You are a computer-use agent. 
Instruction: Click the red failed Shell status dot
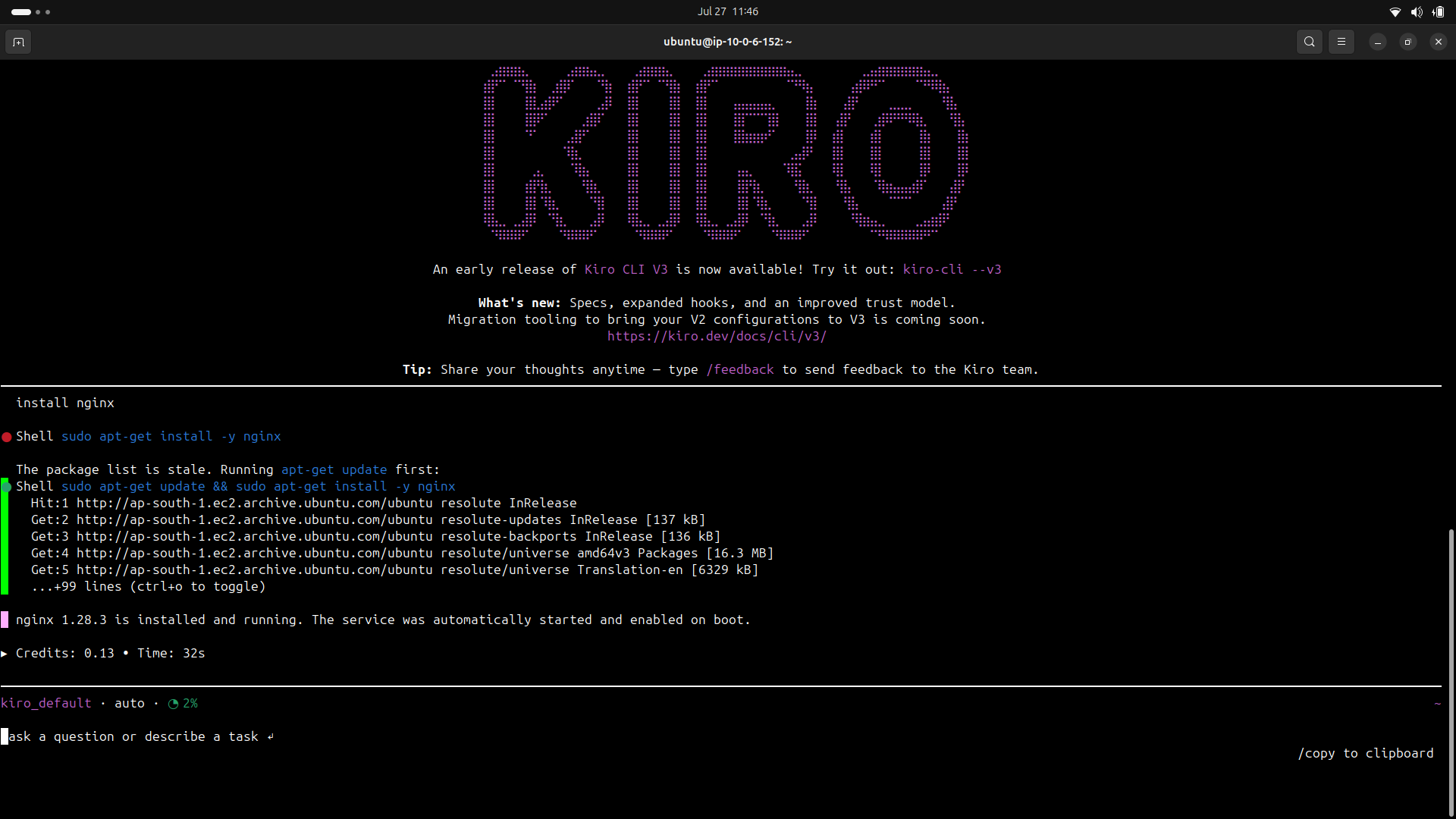pyautogui.click(x=7, y=437)
